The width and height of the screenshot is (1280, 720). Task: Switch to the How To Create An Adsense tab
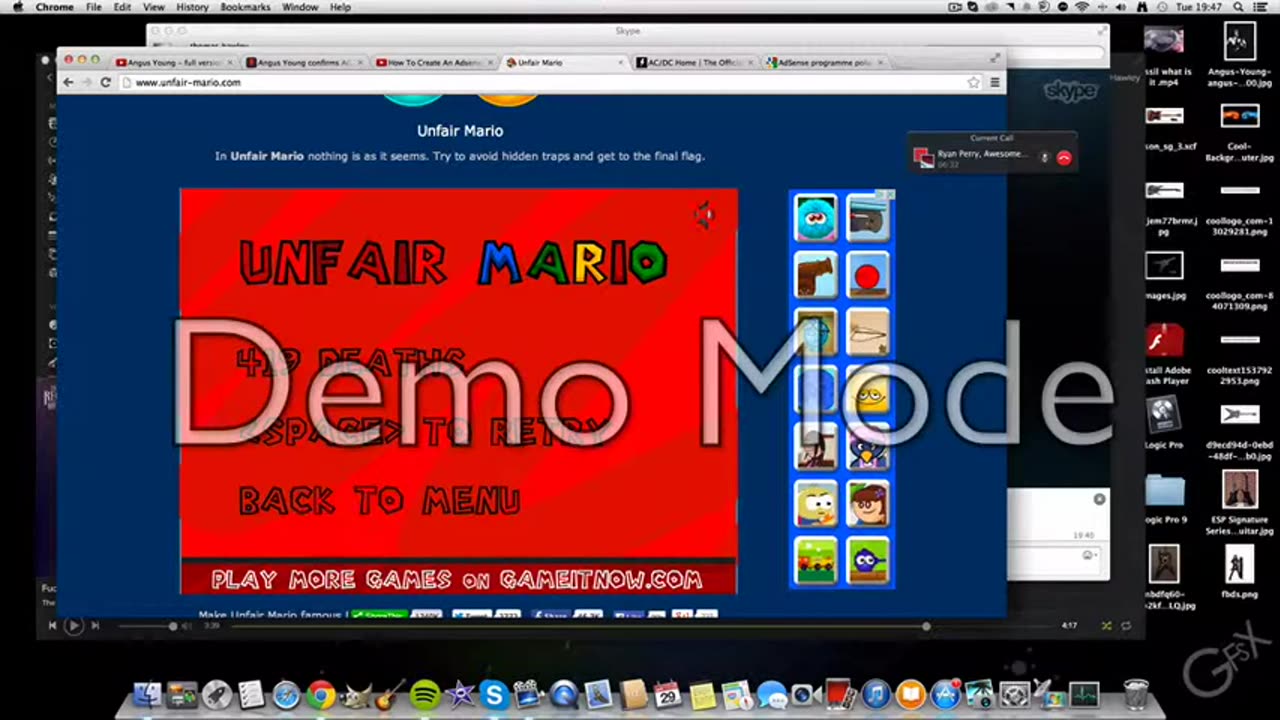pyautogui.click(x=433, y=62)
